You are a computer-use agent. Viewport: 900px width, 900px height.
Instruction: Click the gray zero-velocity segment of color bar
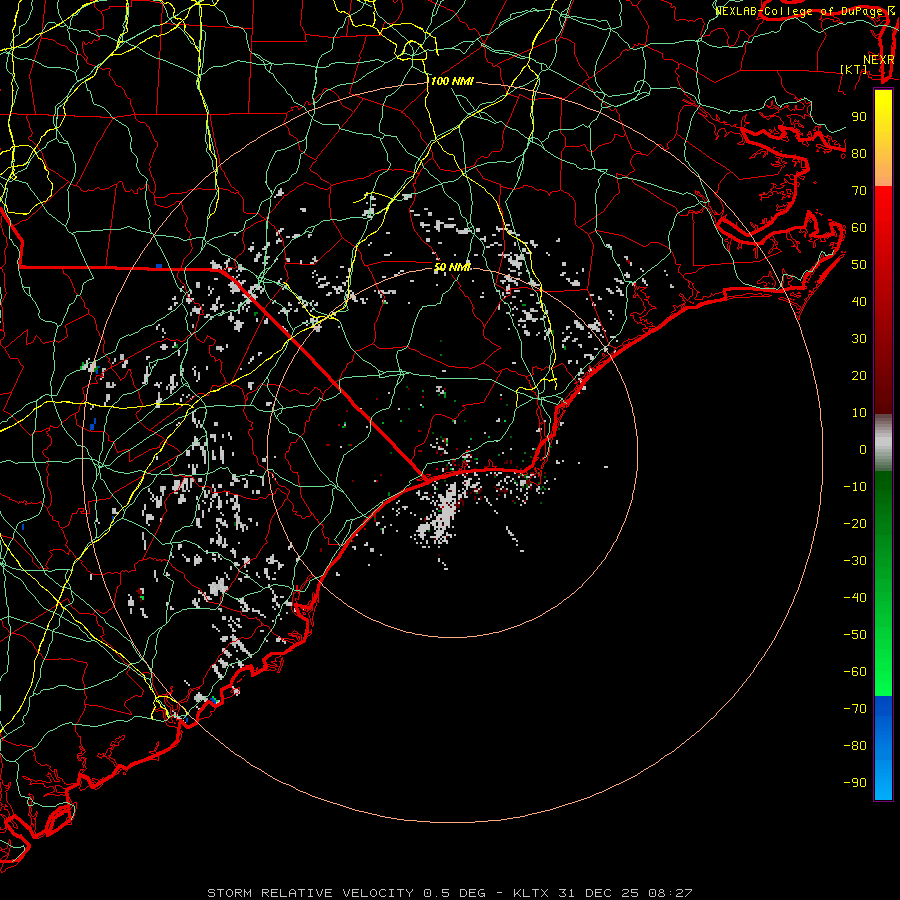tap(883, 443)
